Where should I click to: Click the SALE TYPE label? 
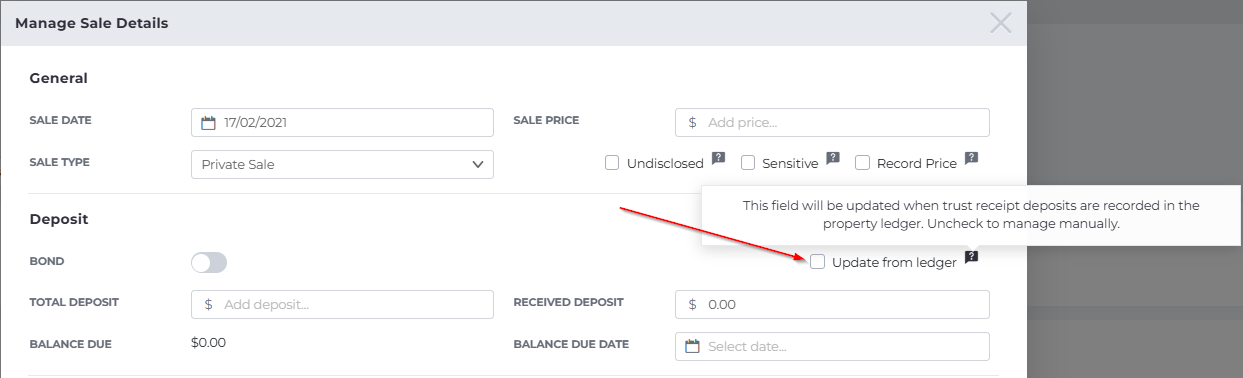tap(60, 162)
